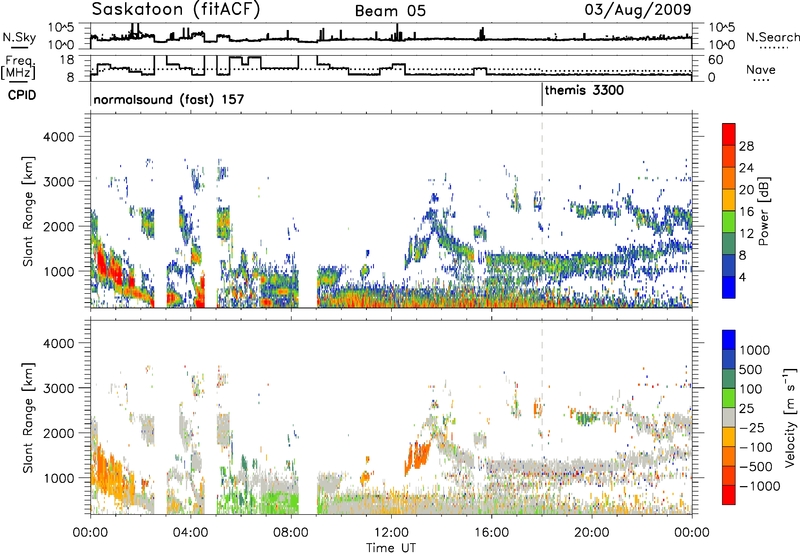Click the 12 tick on the Power colorbar
This screenshot has height=554, width=800.
coord(746,234)
